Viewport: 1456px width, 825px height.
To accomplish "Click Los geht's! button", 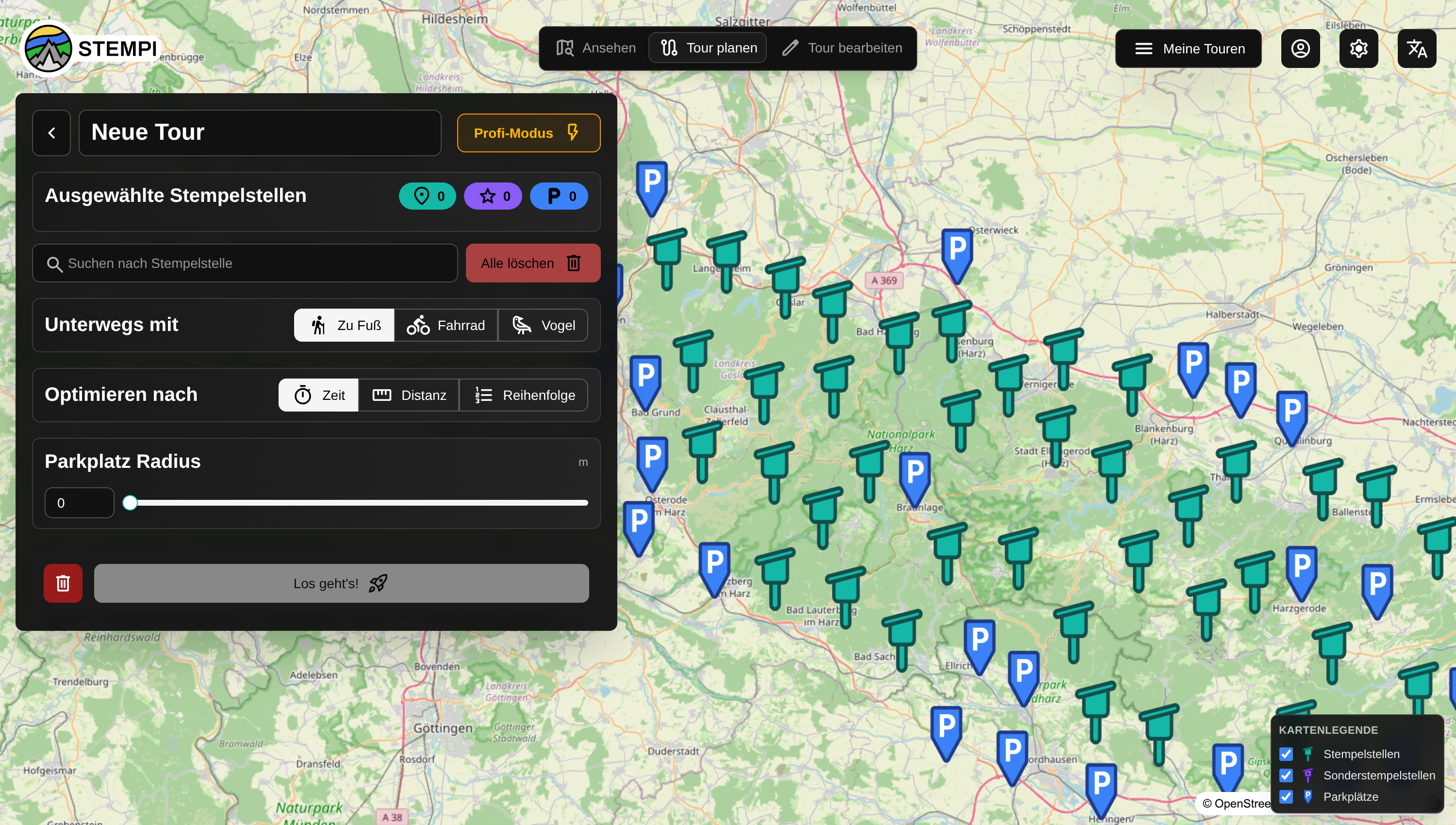I will pyautogui.click(x=342, y=583).
